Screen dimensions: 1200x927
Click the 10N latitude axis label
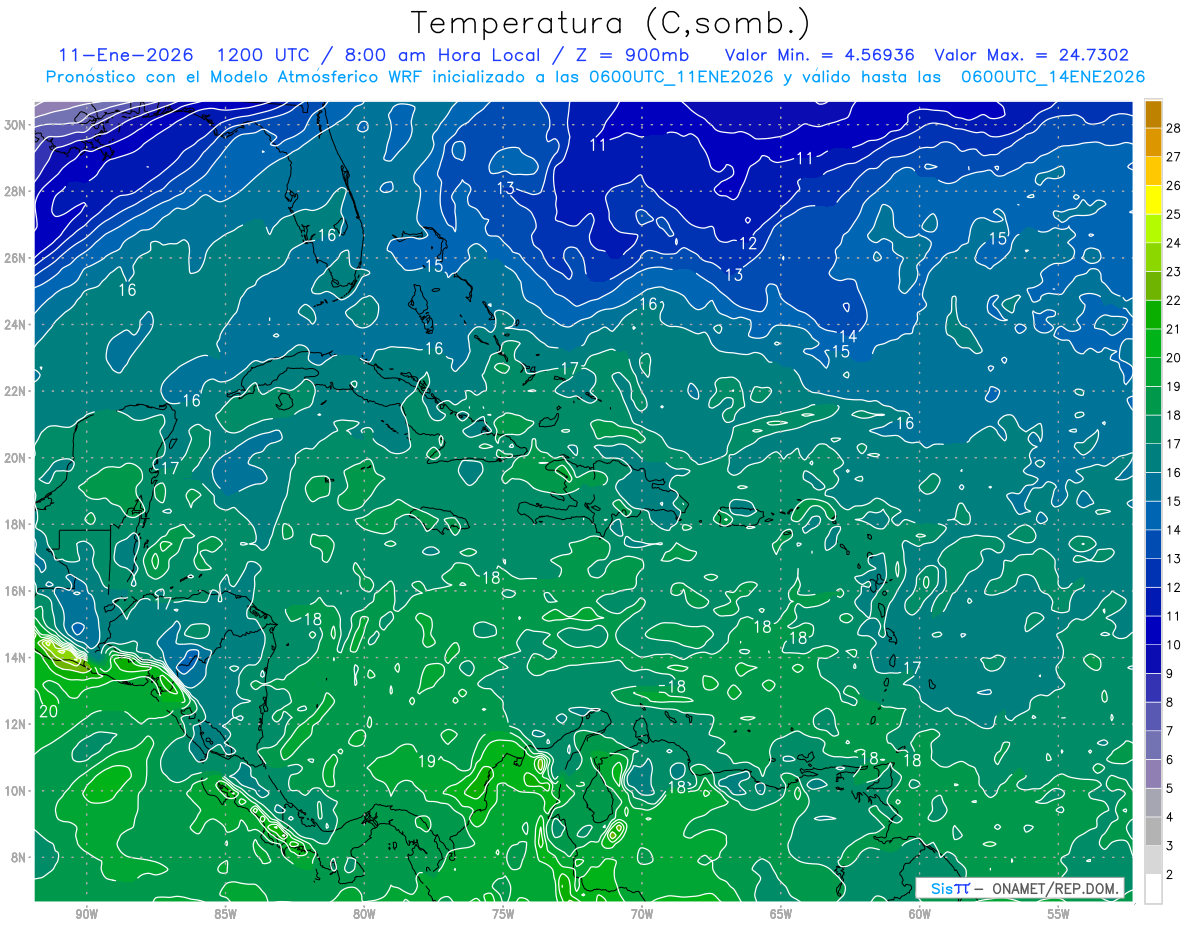click(x=17, y=791)
